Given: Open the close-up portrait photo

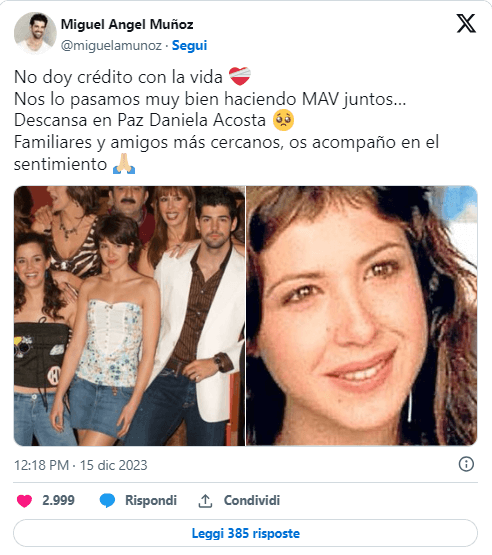Looking at the screenshot, I should tap(362, 316).
